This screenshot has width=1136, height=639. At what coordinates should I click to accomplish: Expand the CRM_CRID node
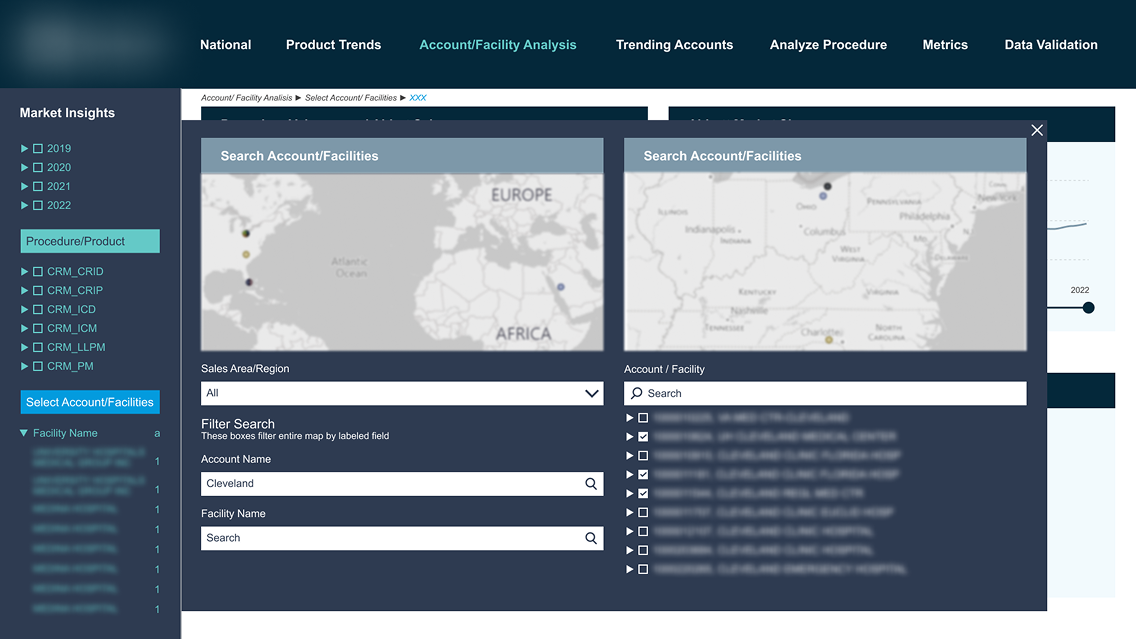(x=24, y=272)
